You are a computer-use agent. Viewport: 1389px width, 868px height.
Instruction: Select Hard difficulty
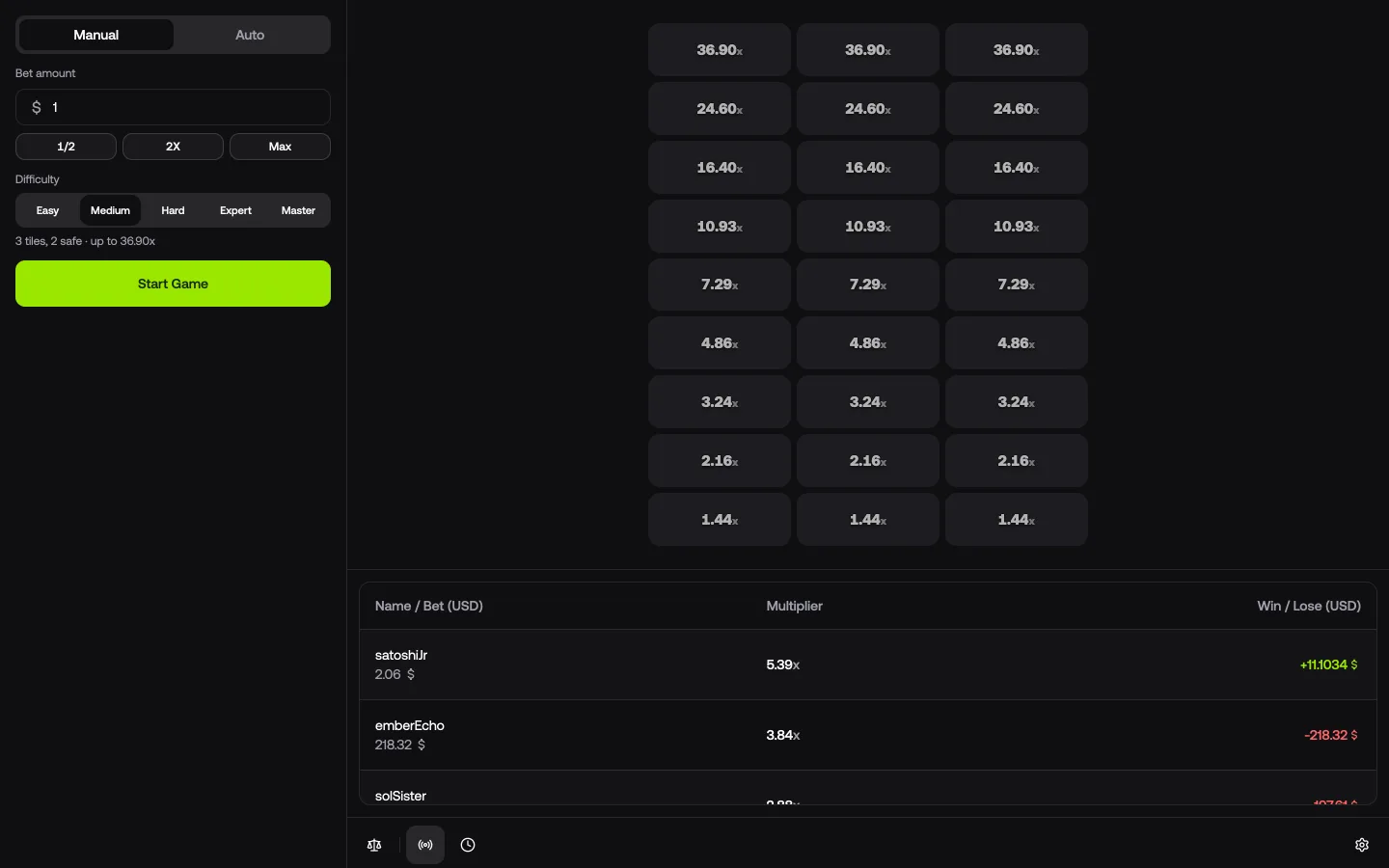click(173, 210)
